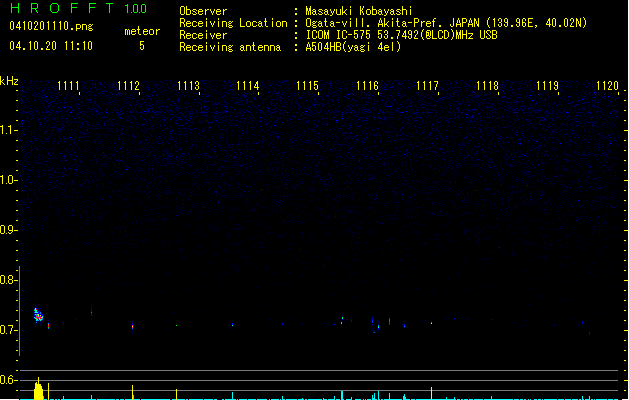Click the 1.1 kHz frequency axis label
This screenshot has width=629, height=400.
tap(8, 130)
